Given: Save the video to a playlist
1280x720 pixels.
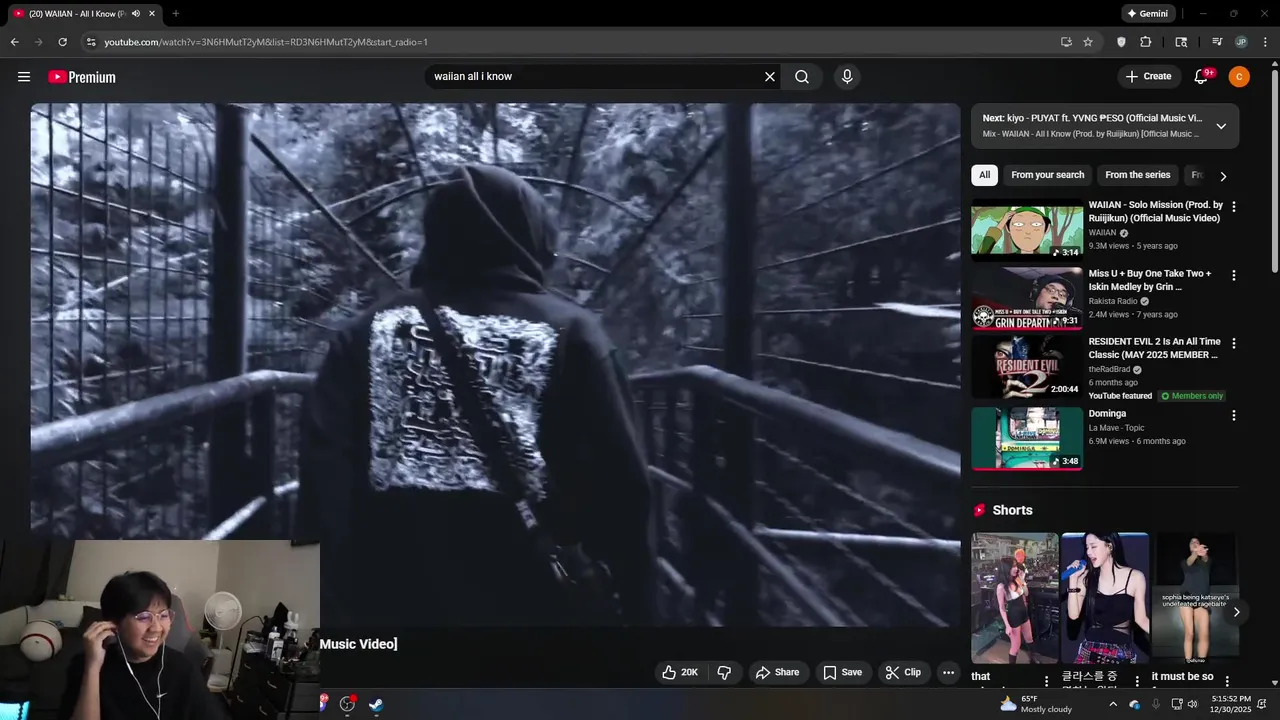Looking at the screenshot, I should 842,673.
